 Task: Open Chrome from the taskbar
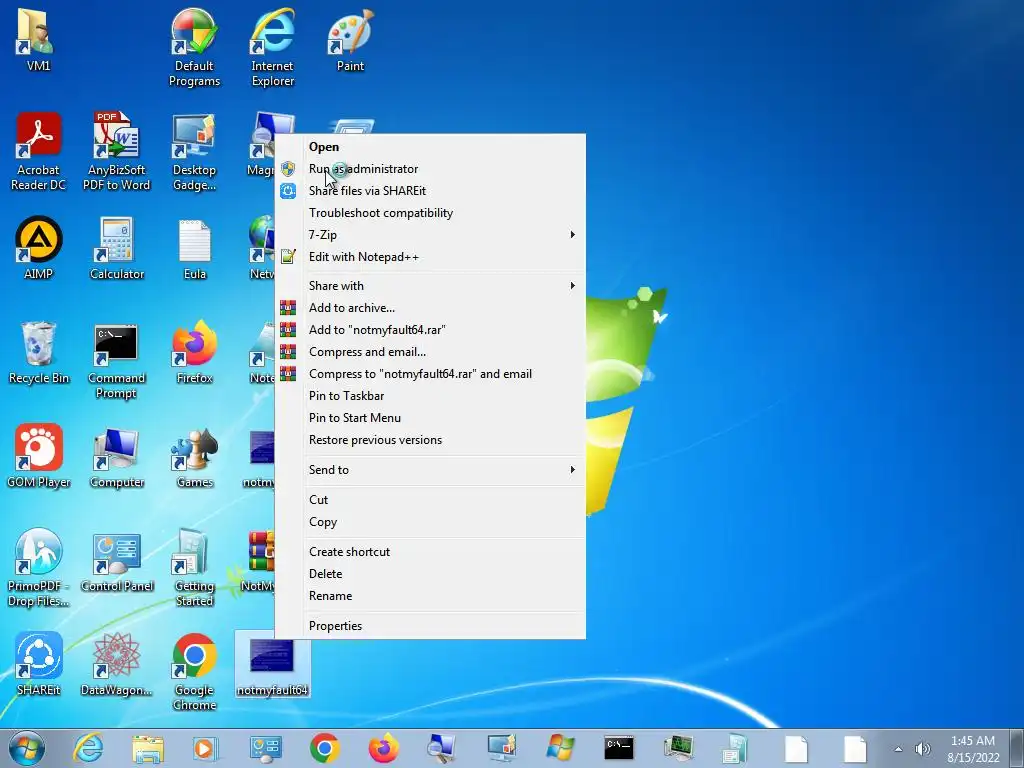click(325, 748)
